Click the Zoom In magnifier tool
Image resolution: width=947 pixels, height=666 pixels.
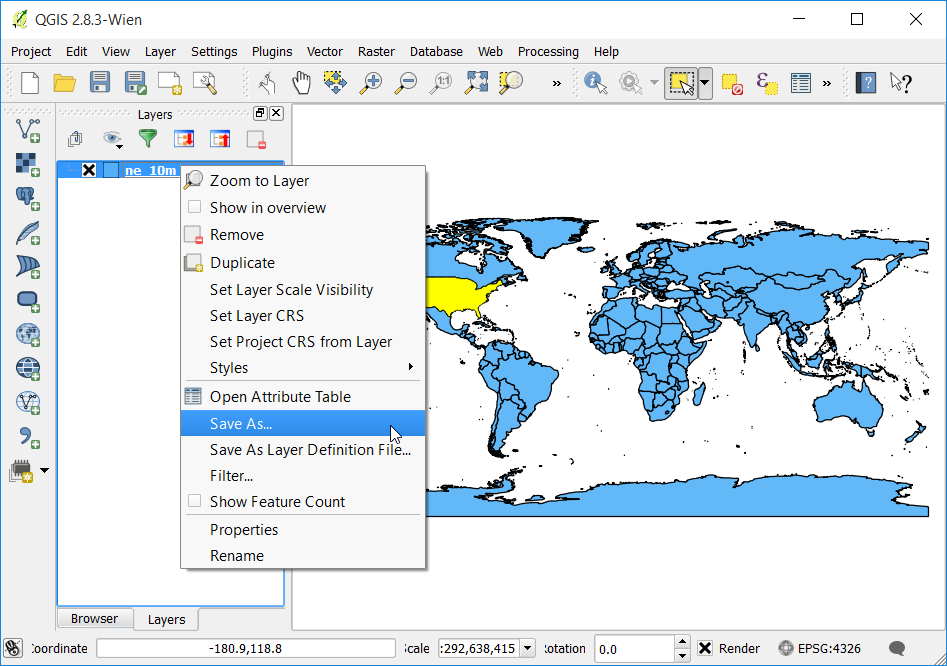(x=370, y=83)
